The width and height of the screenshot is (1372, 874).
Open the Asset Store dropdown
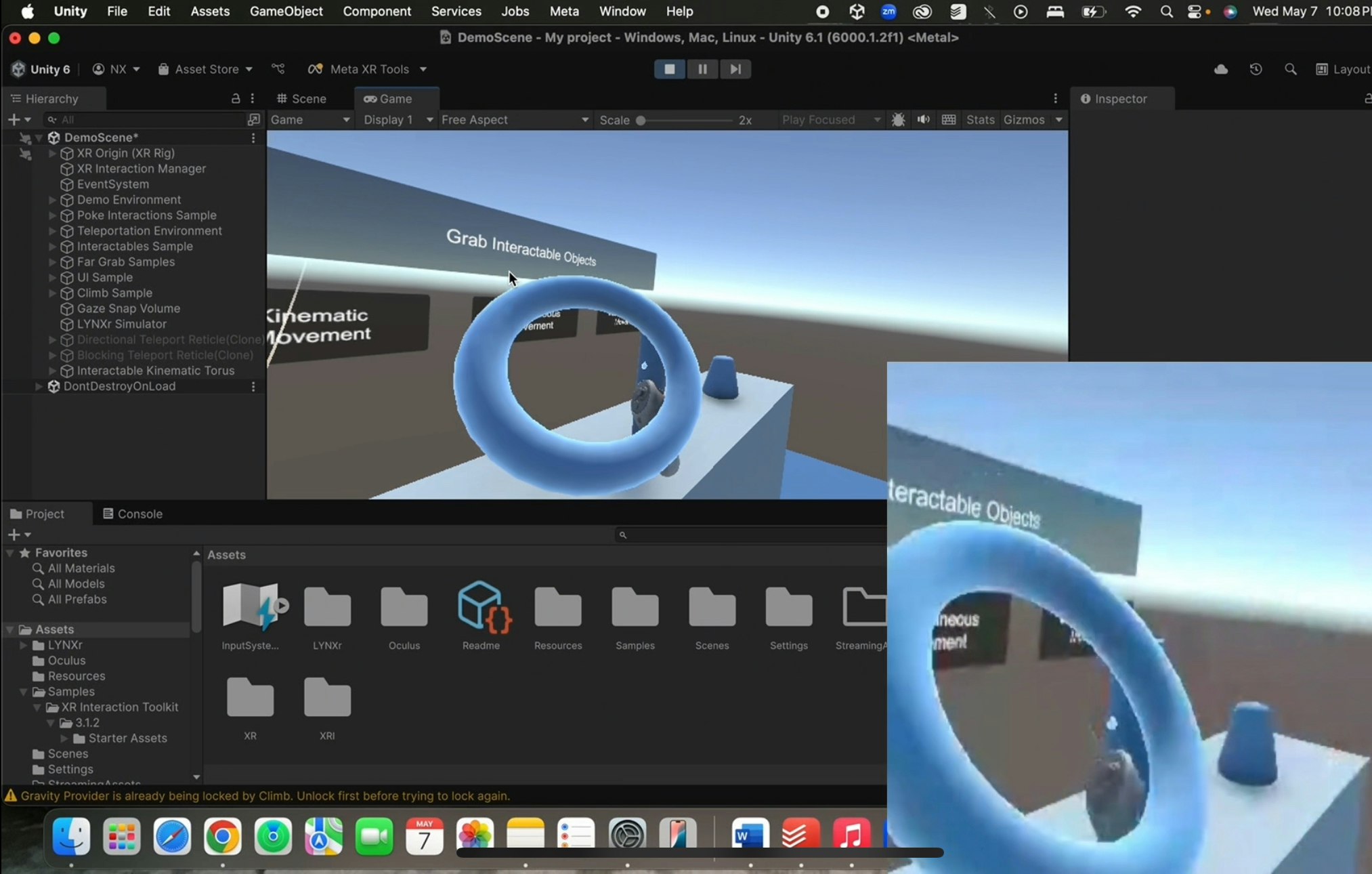point(205,69)
